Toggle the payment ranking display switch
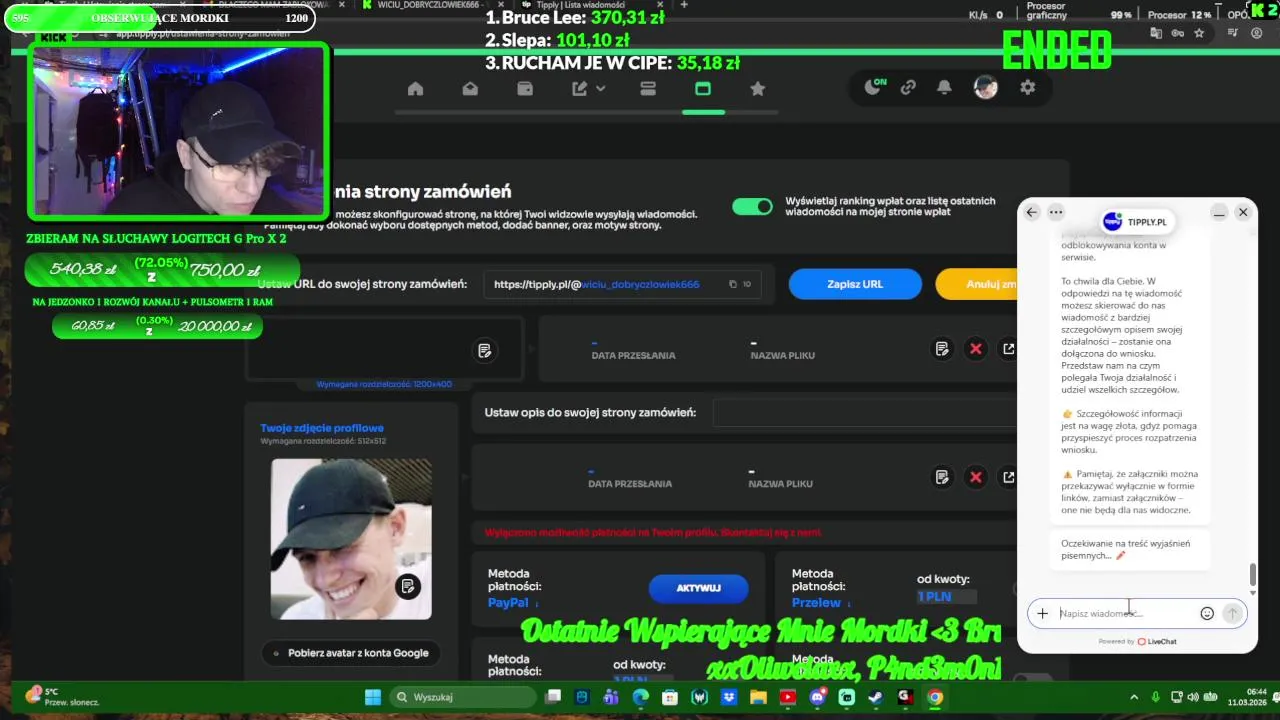Screen dimensions: 1280x720 752,207
